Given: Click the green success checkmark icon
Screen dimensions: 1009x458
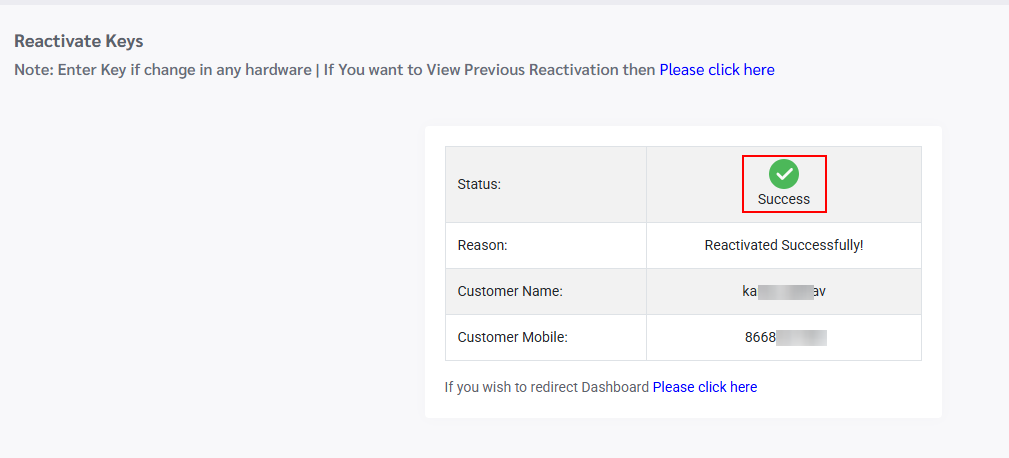Looking at the screenshot, I should [x=784, y=174].
